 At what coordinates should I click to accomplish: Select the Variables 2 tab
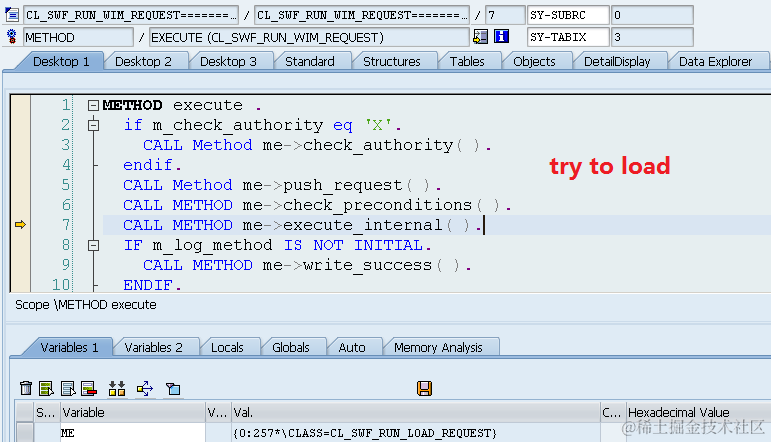pos(153,348)
